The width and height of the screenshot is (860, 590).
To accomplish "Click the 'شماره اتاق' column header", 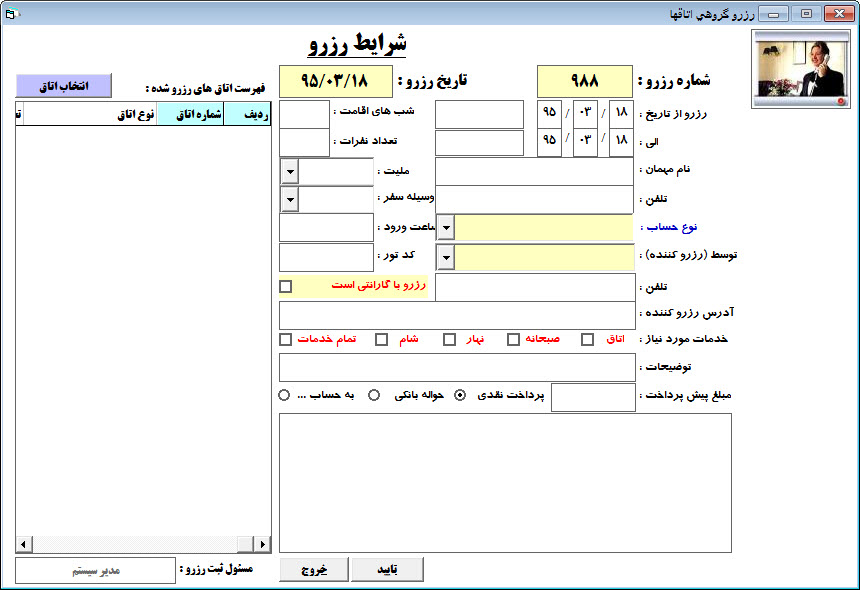I will coord(190,114).
